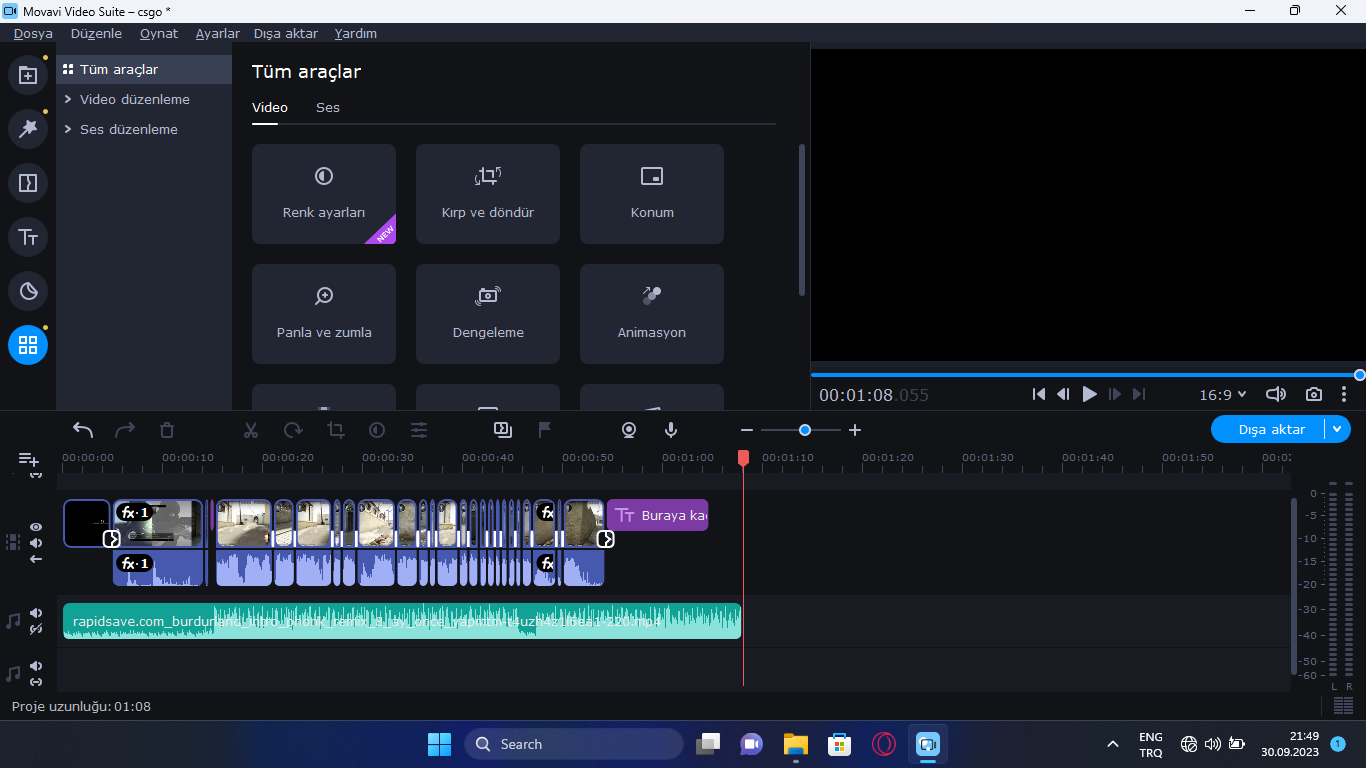Image resolution: width=1366 pixels, height=768 pixels.
Task: Mute the empty bottom audio track
Action: [36, 666]
